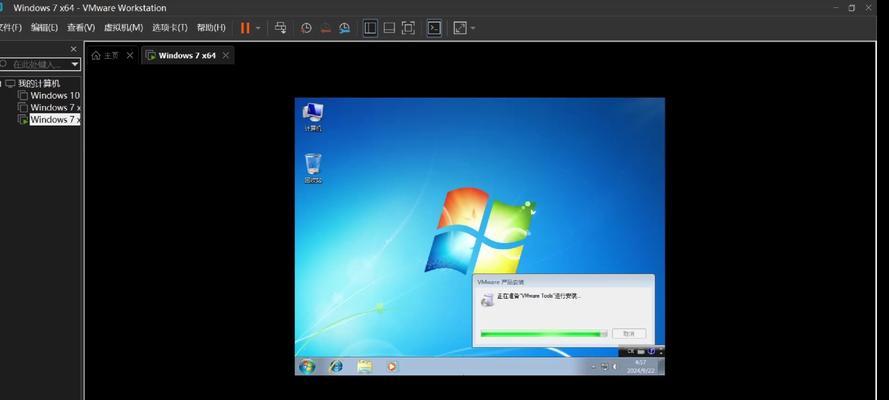Send Ctrl+Alt+Del to the guest
This screenshot has height=400, width=889.
(281, 28)
